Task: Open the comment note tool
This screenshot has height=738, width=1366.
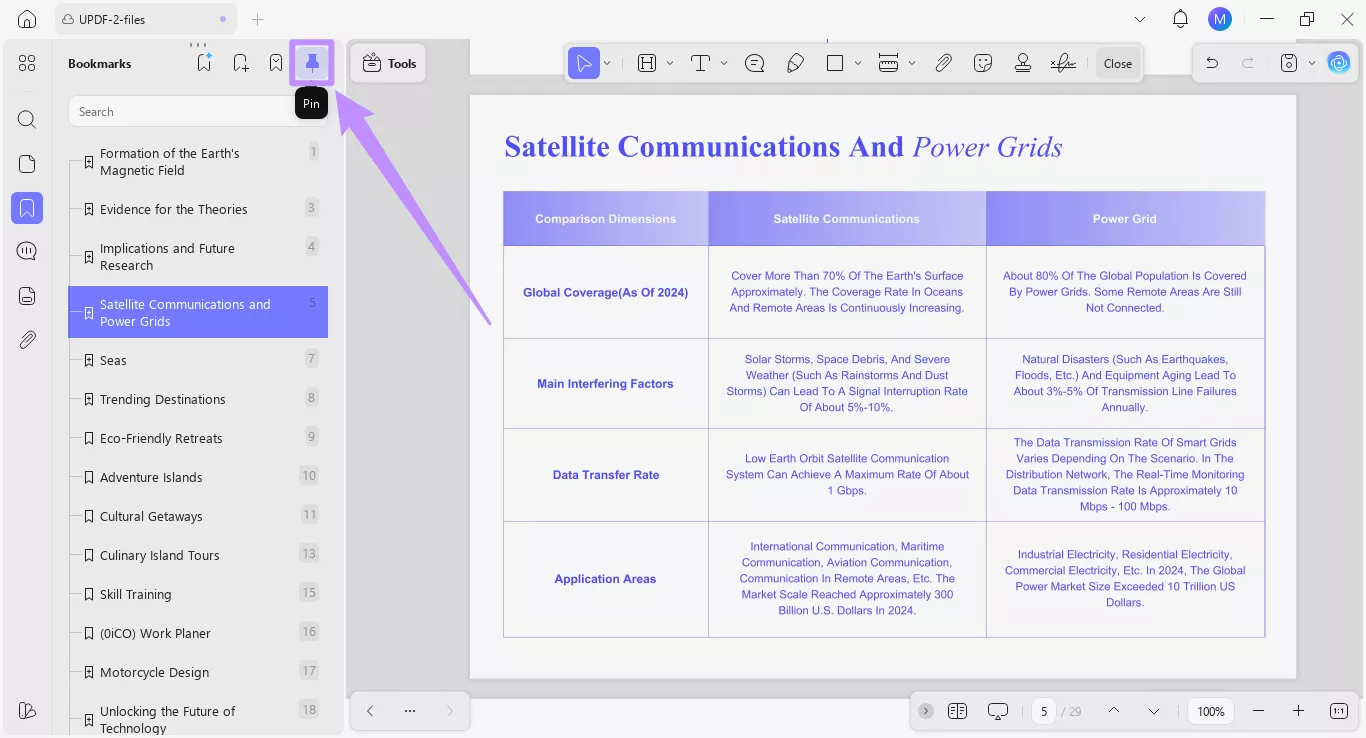Action: pyautogui.click(x=755, y=63)
